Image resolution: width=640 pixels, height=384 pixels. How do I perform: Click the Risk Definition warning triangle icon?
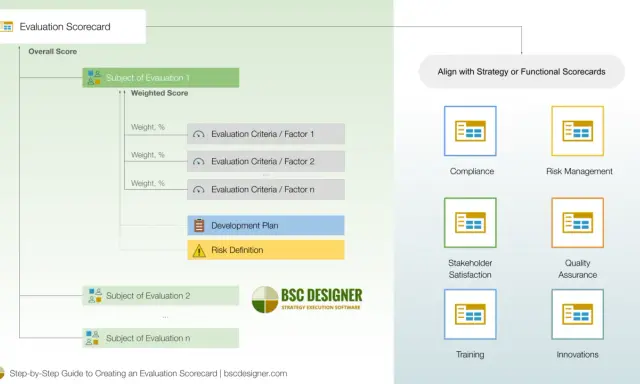[x=199, y=251]
